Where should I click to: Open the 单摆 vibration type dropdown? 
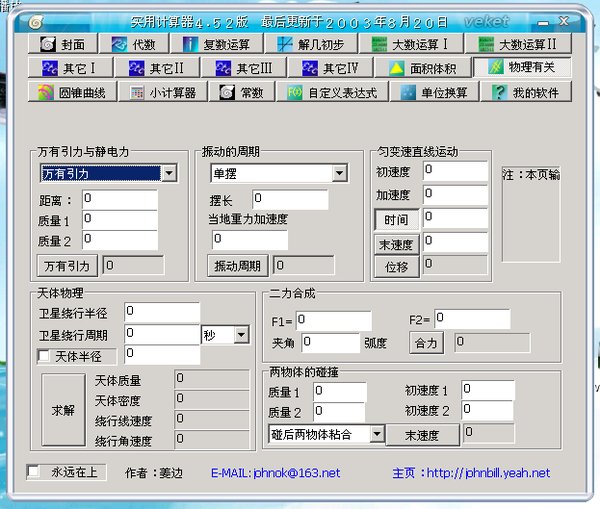click(339, 173)
